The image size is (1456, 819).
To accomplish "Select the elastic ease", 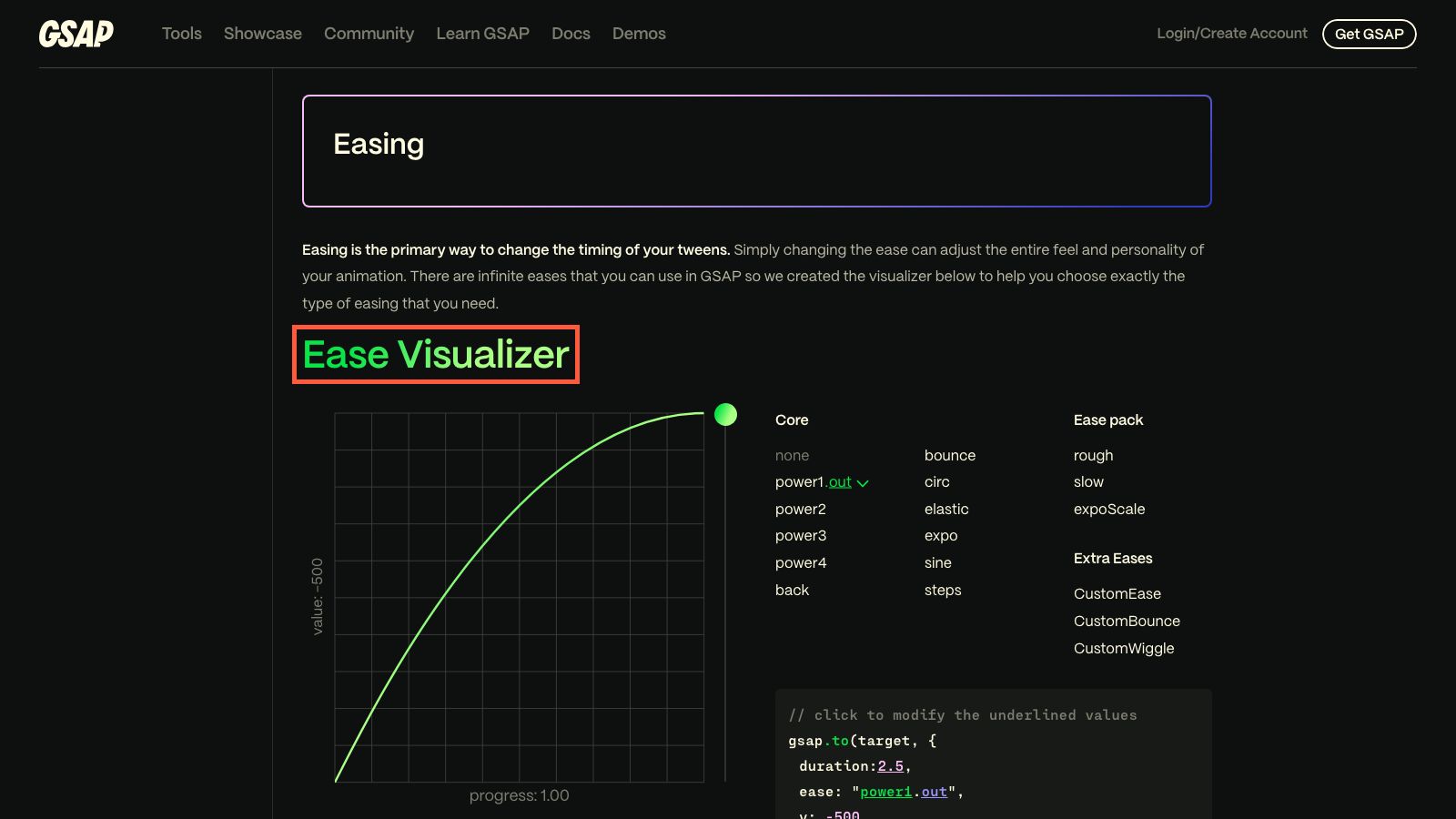I will (946, 510).
